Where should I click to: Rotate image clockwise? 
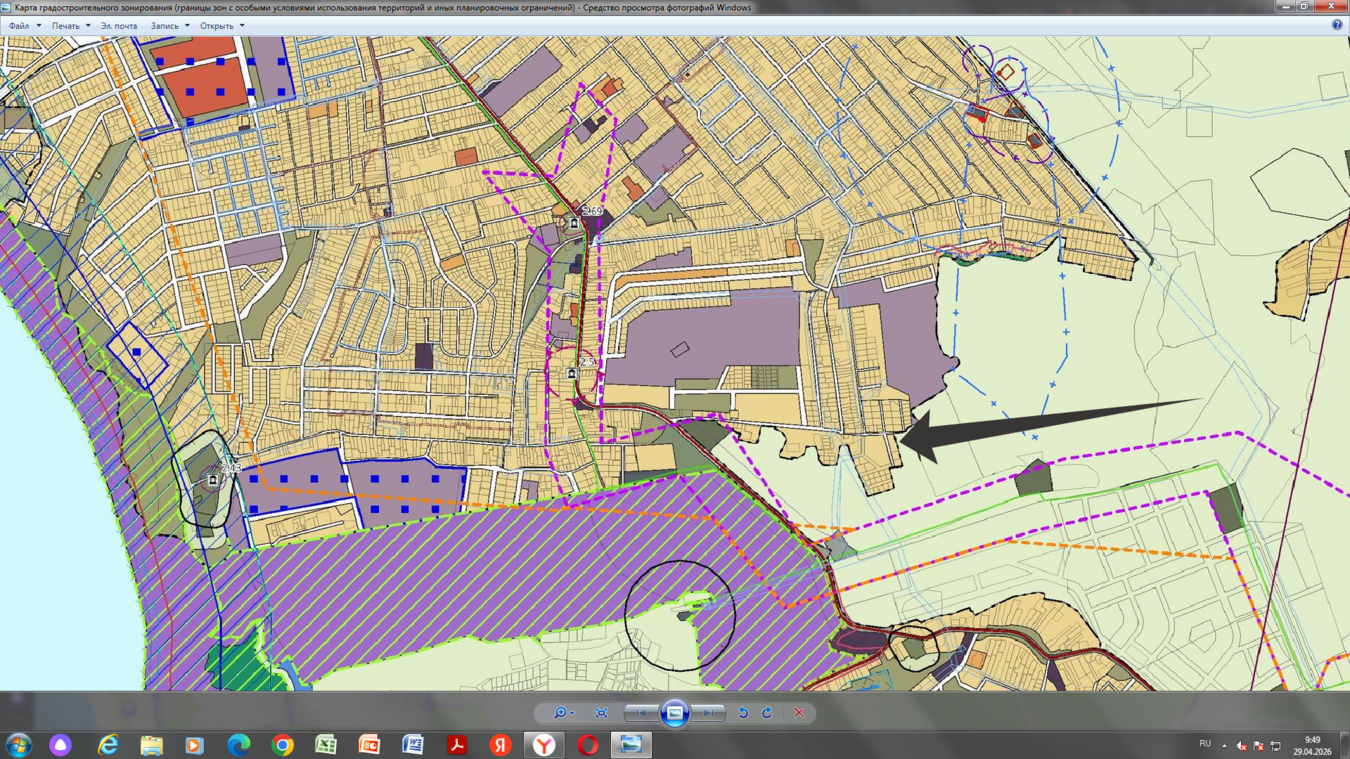(x=767, y=713)
